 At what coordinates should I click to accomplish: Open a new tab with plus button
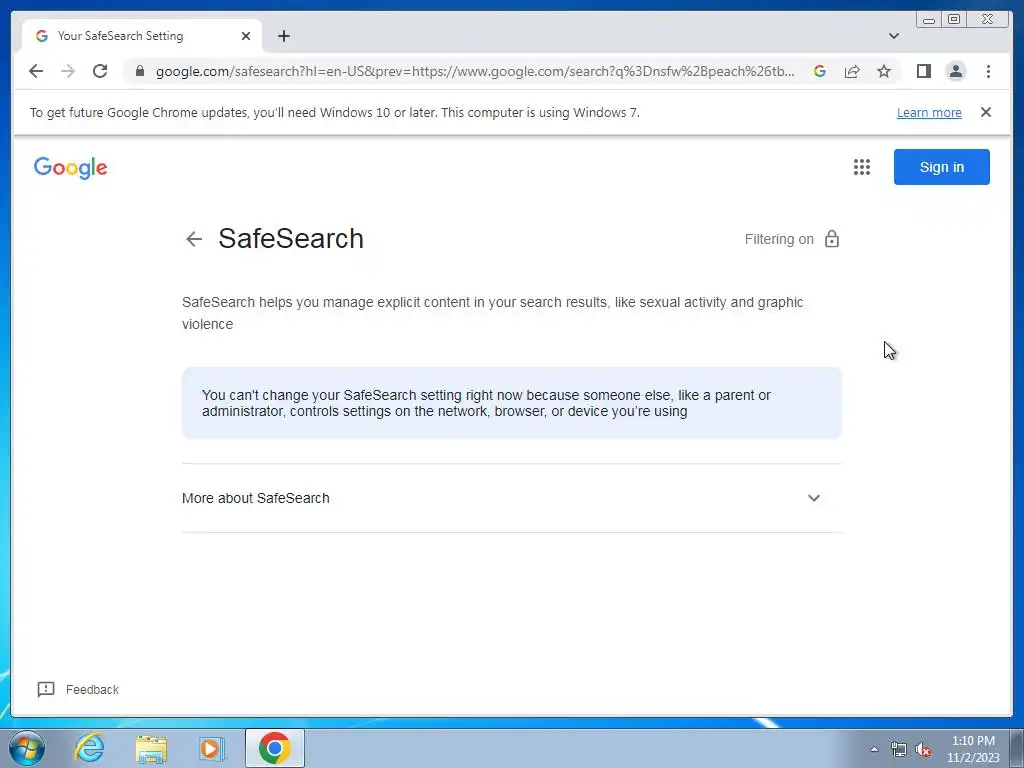[283, 36]
